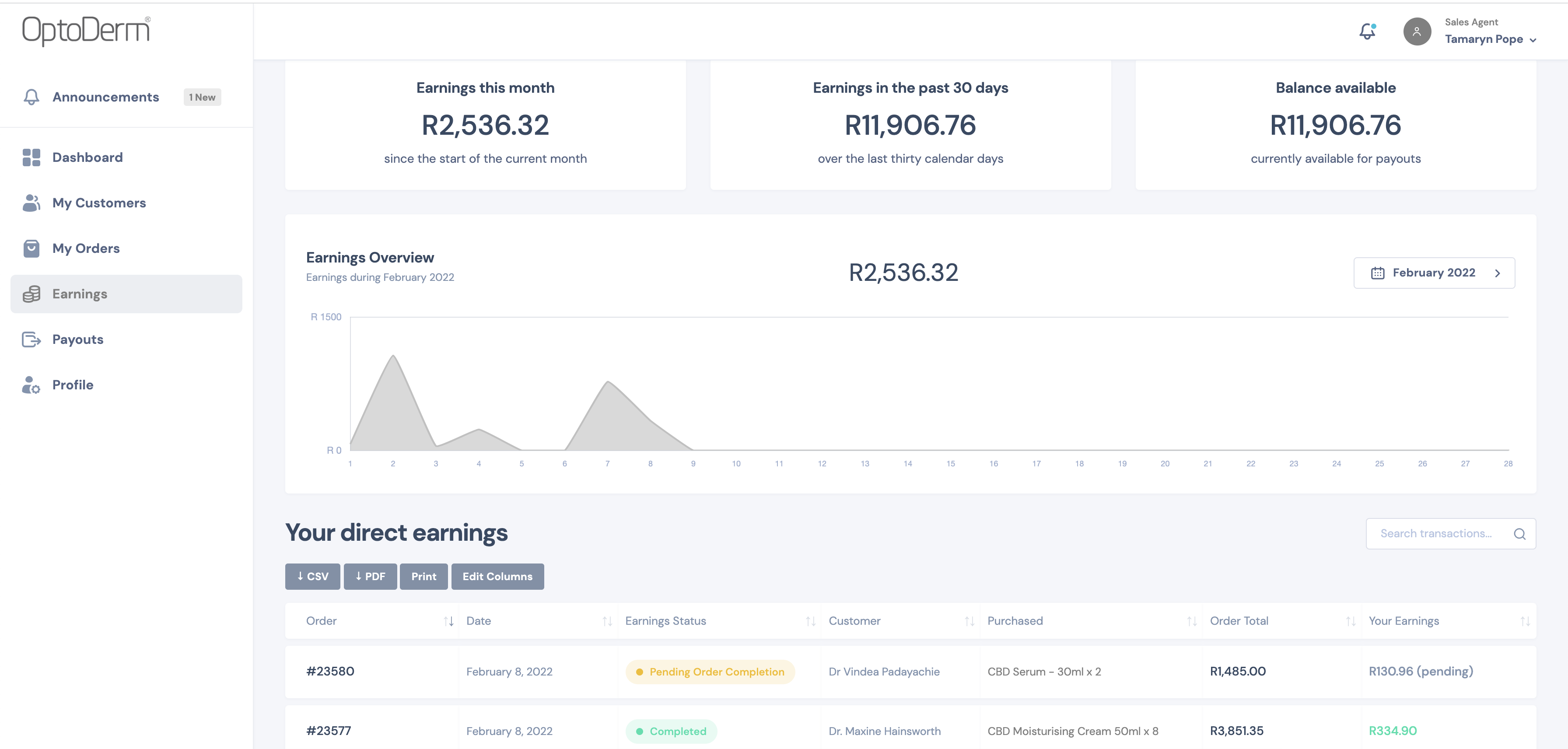1568x749 pixels.
Task: Click the Pending Order Completion status badge
Action: point(710,672)
